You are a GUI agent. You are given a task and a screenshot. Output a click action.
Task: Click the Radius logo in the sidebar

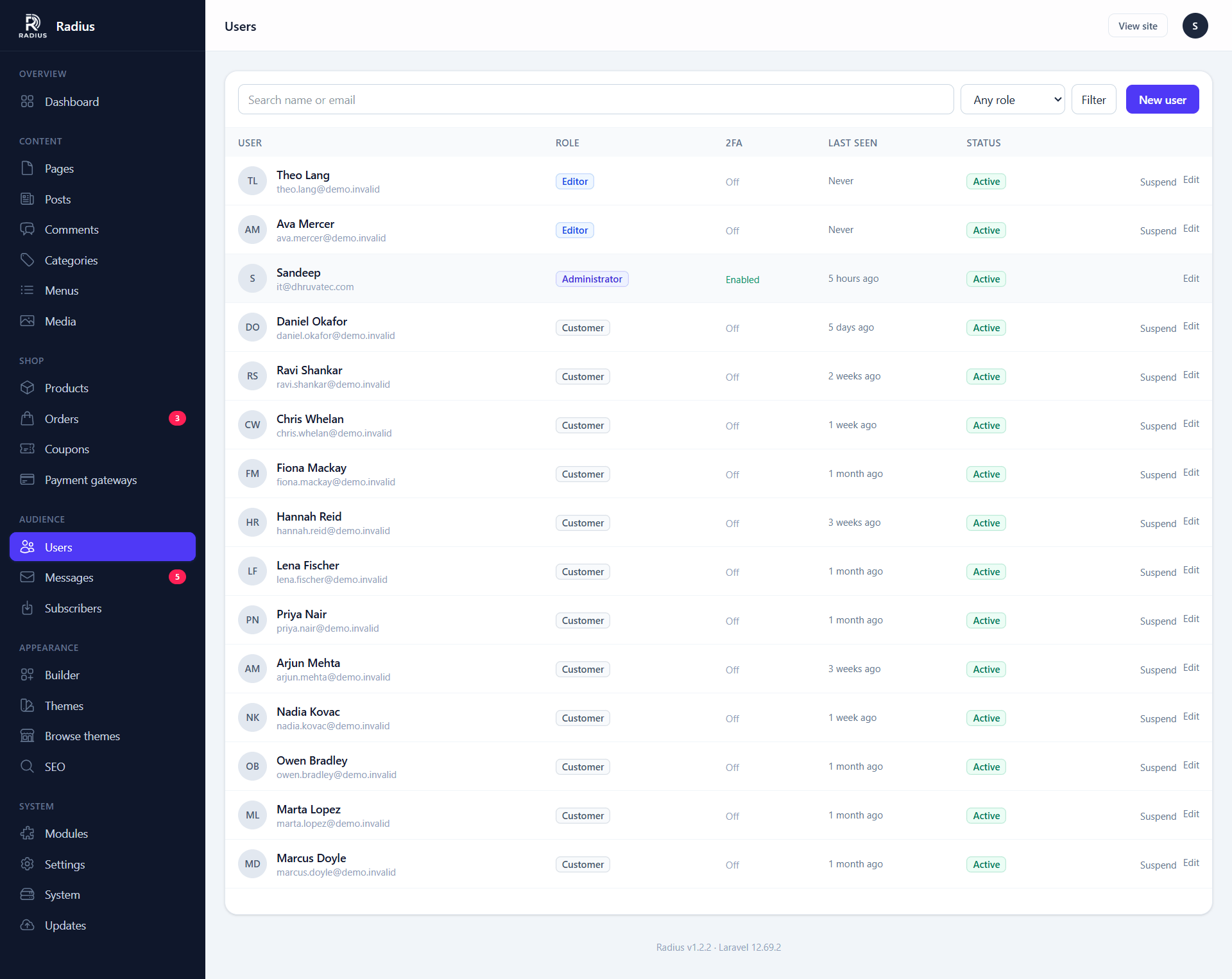pyautogui.click(x=33, y=26)
